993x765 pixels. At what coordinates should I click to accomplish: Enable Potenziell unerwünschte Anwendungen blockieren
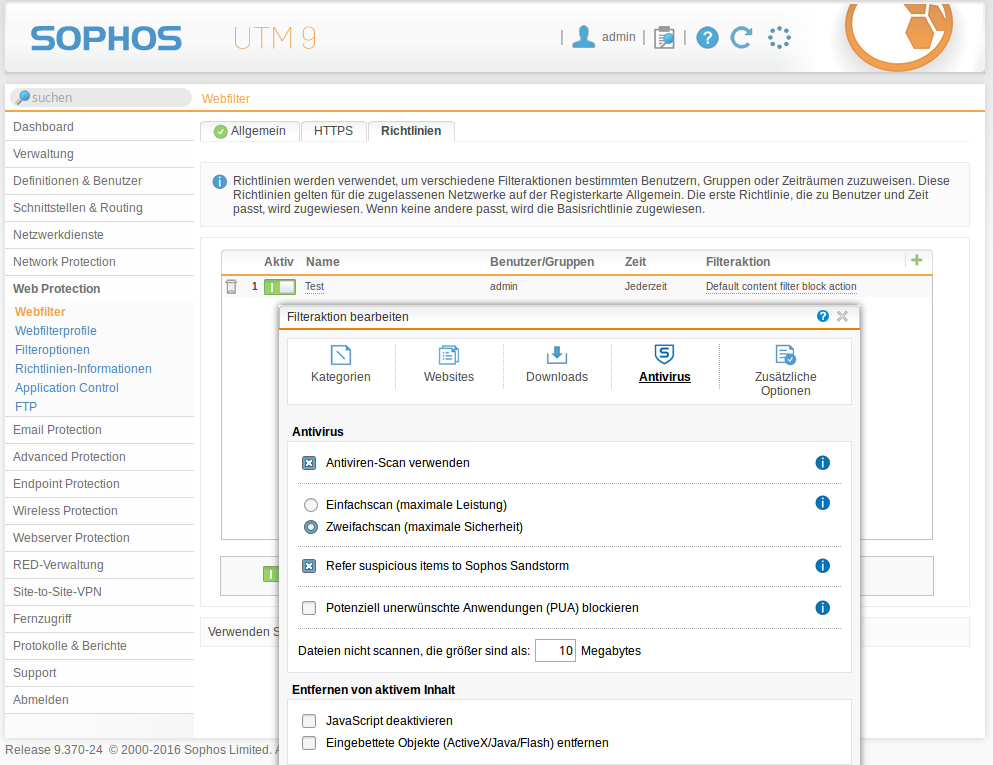pyautogui.click(x=309, y=608)
